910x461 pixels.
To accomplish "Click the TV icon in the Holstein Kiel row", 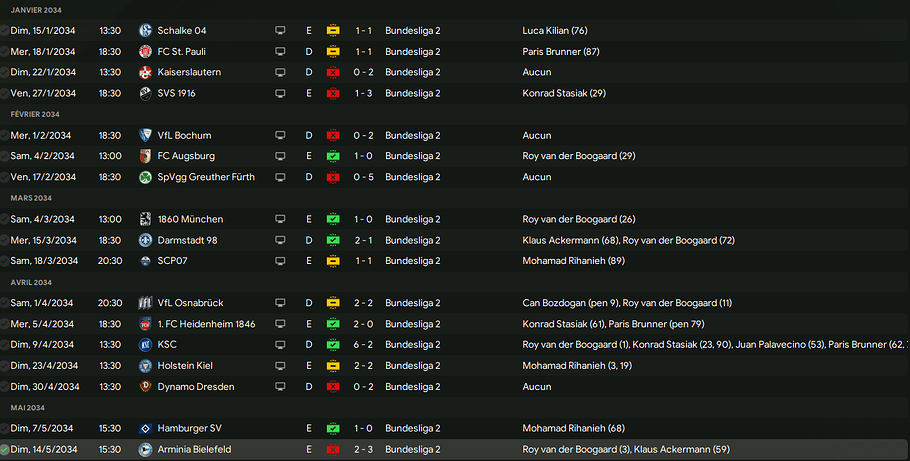I will (280, 366).
